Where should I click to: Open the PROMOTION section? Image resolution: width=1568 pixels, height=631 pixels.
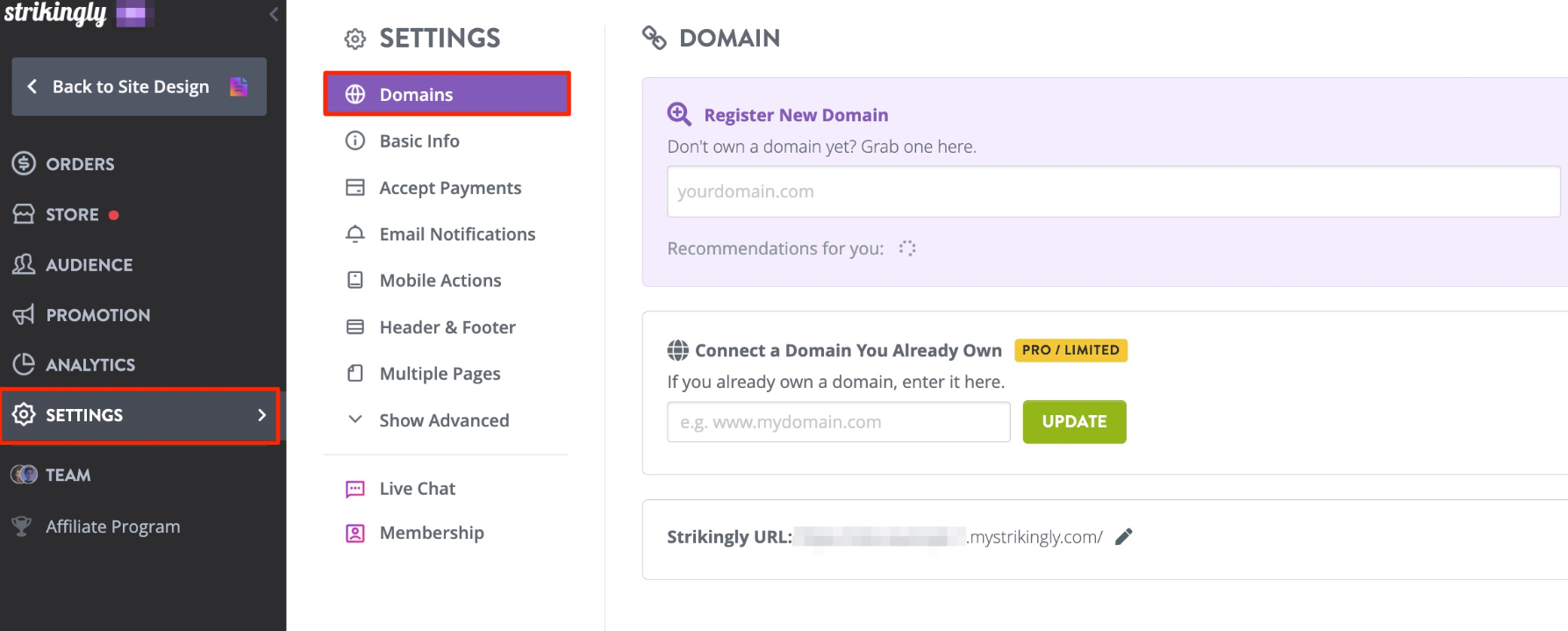98,315
